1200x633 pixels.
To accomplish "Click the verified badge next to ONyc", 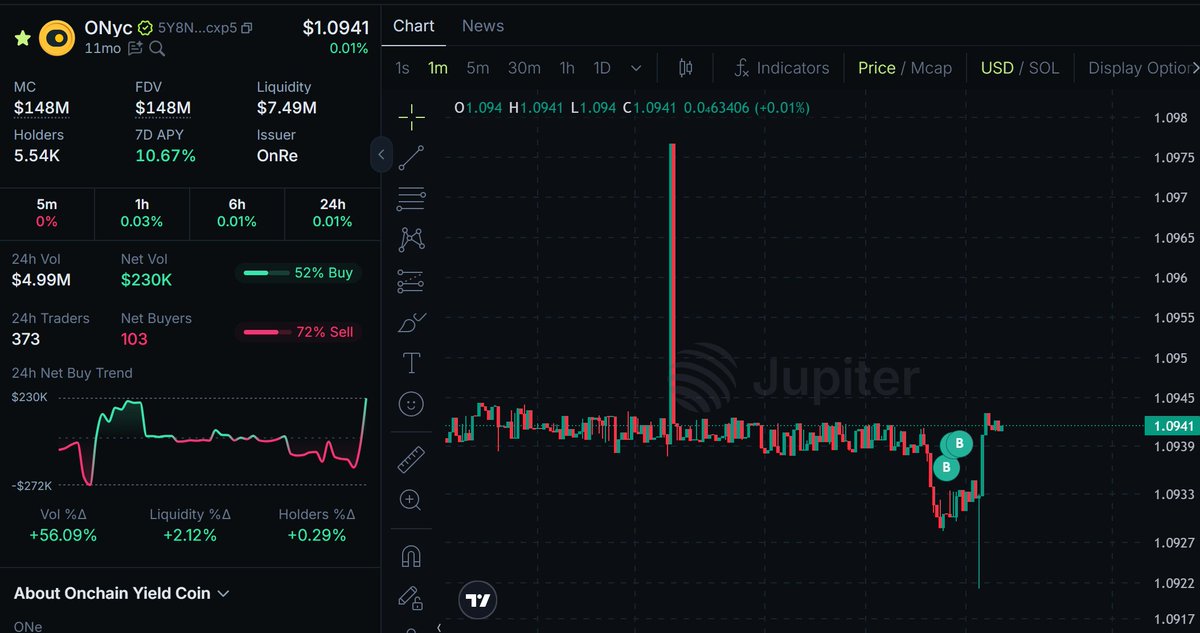I will pos(145,28).
